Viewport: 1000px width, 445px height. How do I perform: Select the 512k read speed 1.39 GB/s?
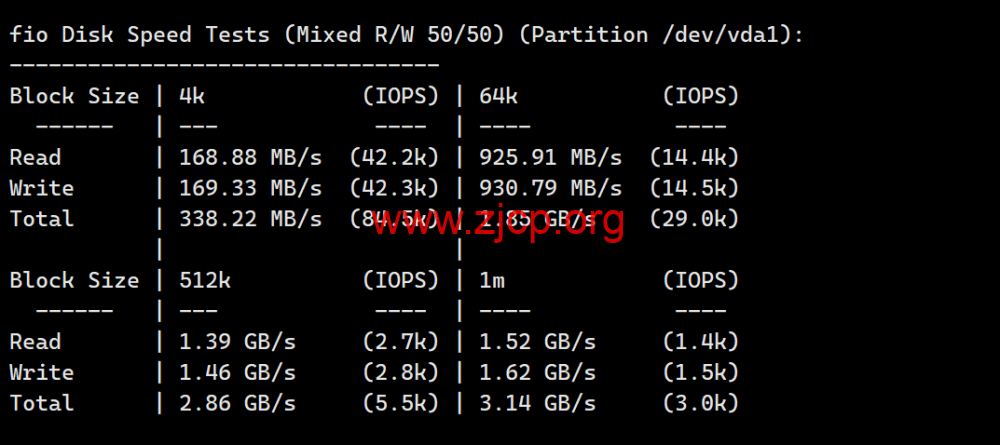(x=237, y=342)
